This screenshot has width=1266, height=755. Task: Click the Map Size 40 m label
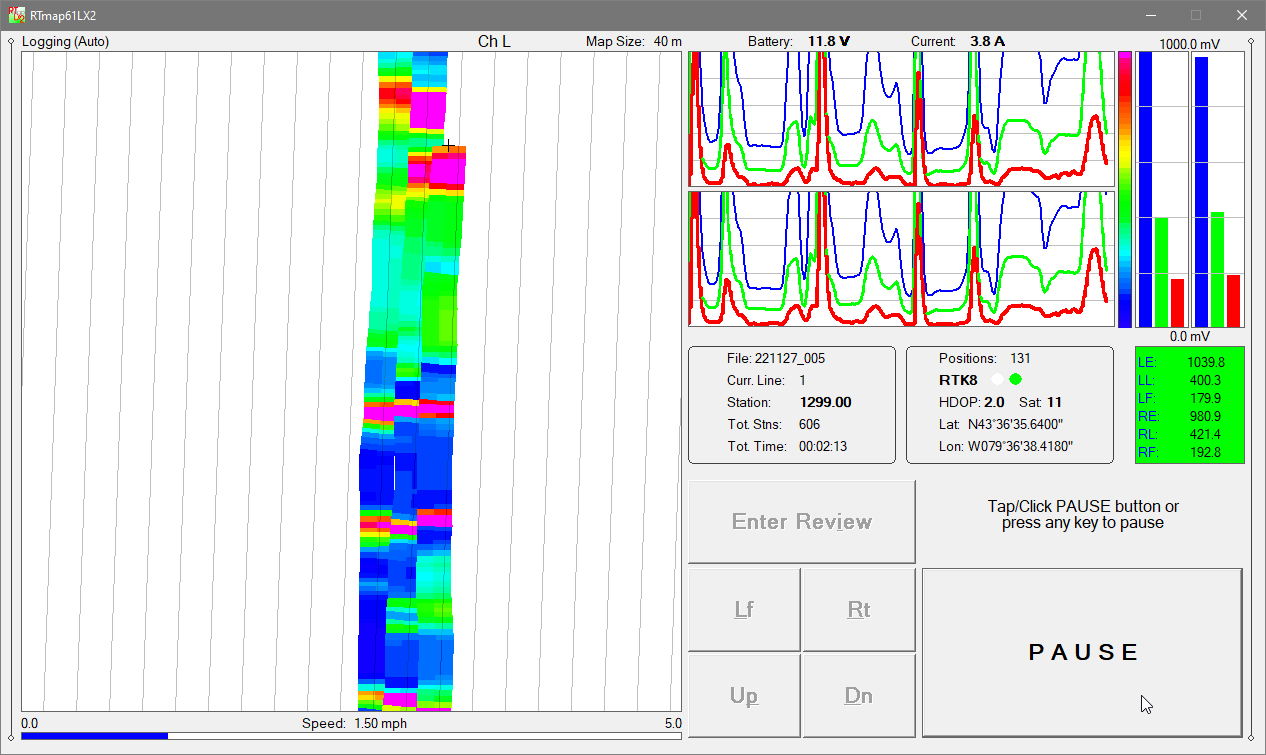click(634, 41)
